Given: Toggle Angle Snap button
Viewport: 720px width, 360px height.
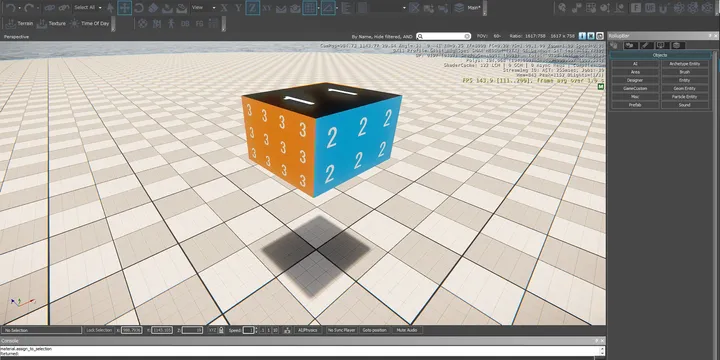Looking at the screenshot, I should point(328,8).
